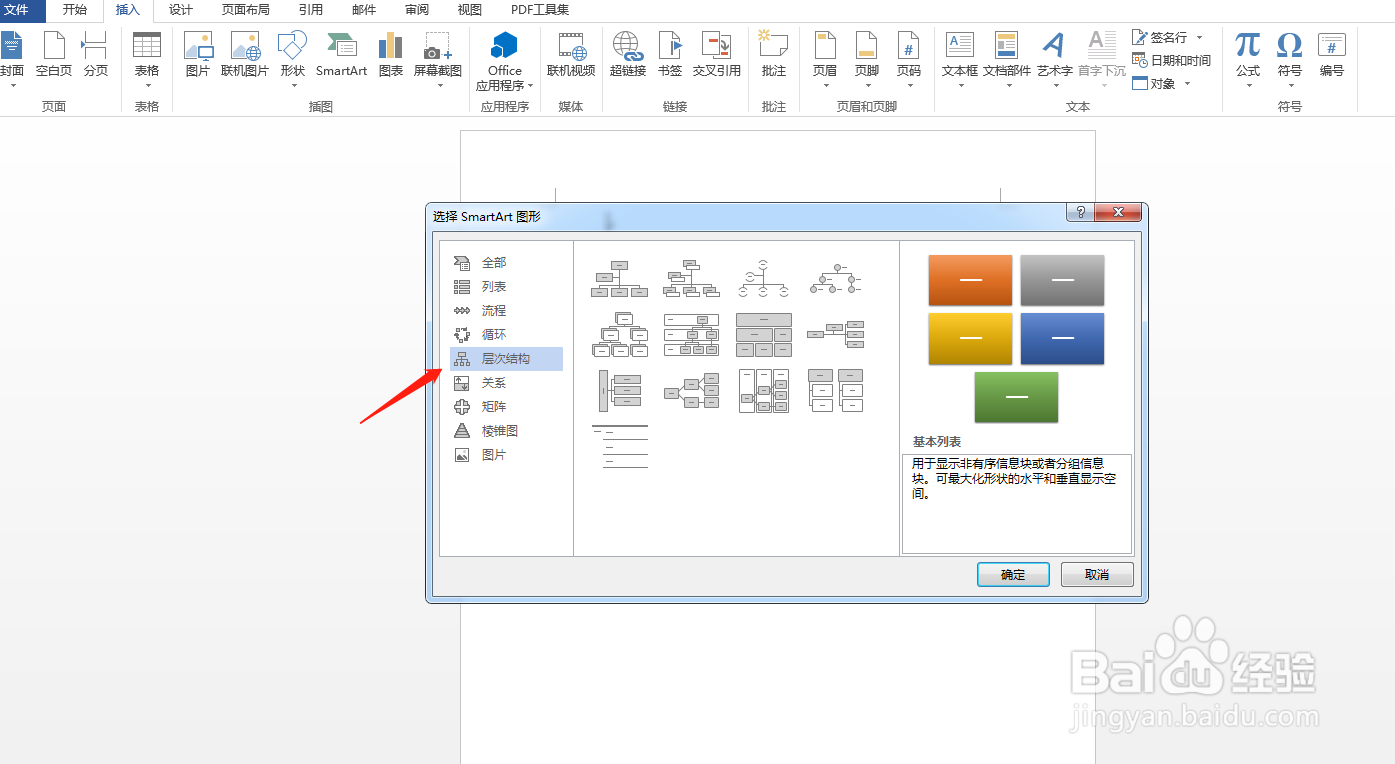
Task: Click Online Video (联机视频)
Action: pos(571,56)
